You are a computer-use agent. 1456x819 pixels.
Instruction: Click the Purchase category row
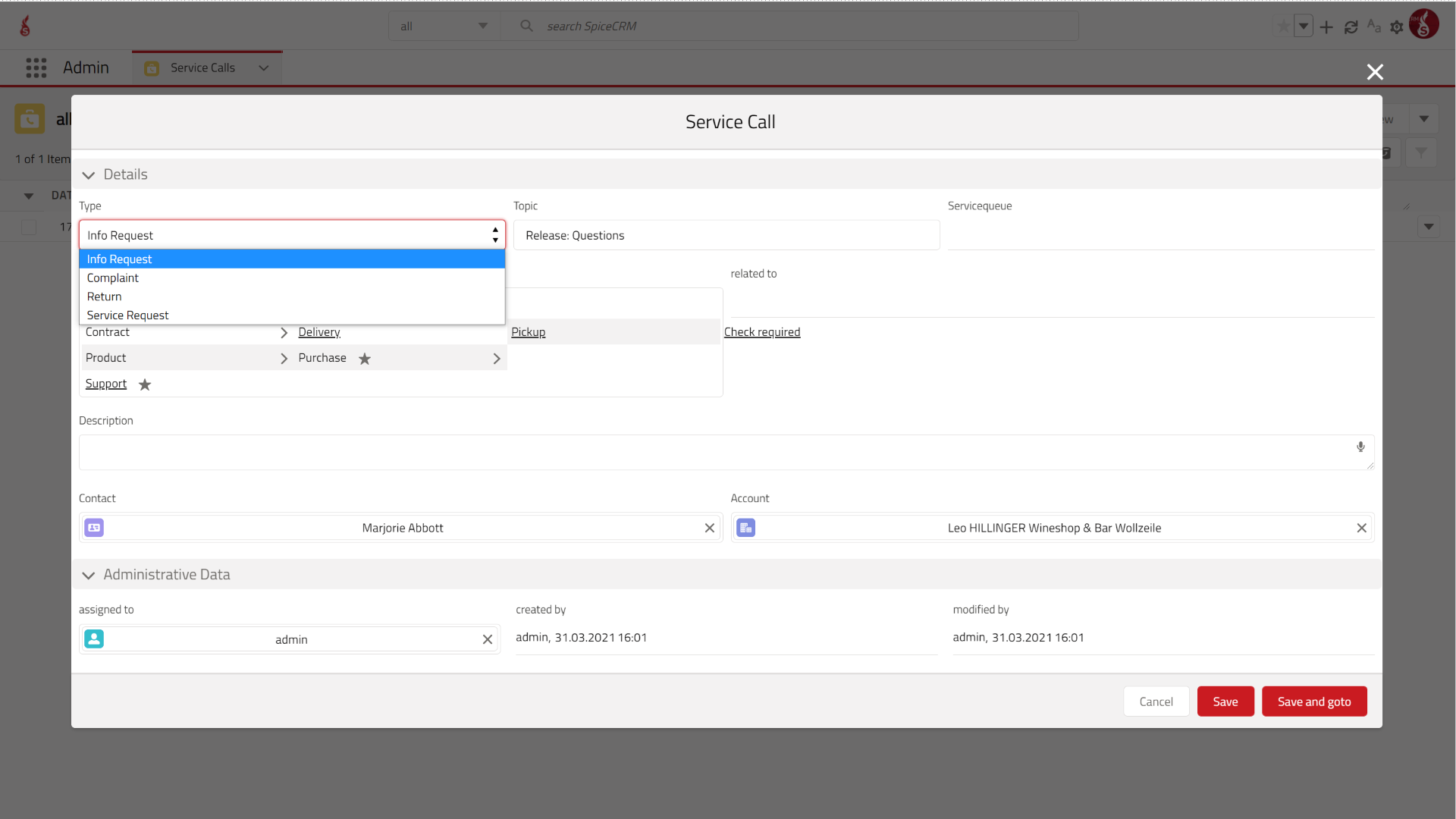tap(400, 358)
